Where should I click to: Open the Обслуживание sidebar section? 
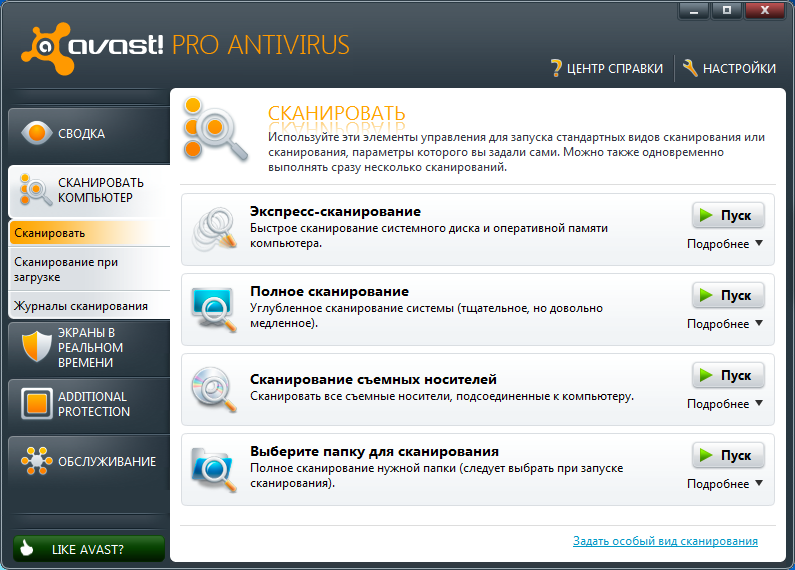click(88, 461)
